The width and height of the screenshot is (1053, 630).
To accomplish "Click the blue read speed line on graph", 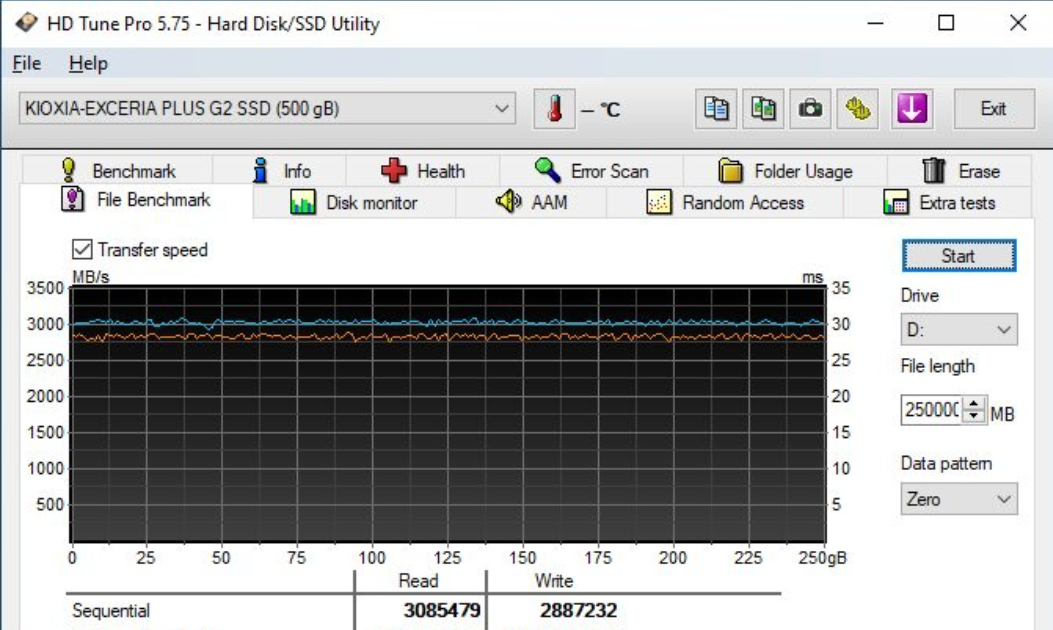I will [x=447, y=323].
